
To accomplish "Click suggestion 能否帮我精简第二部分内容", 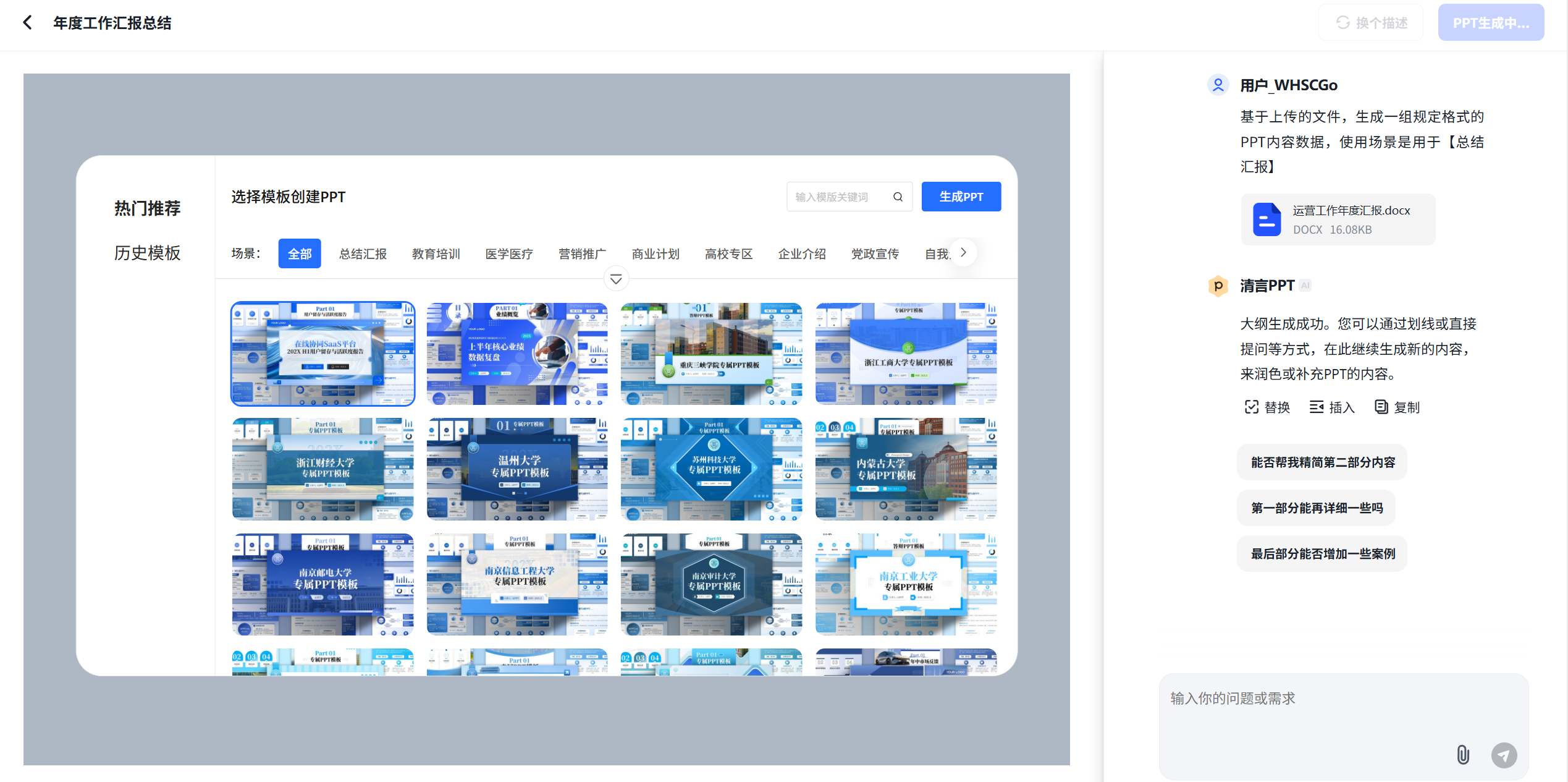I will tap(1322, 462).
